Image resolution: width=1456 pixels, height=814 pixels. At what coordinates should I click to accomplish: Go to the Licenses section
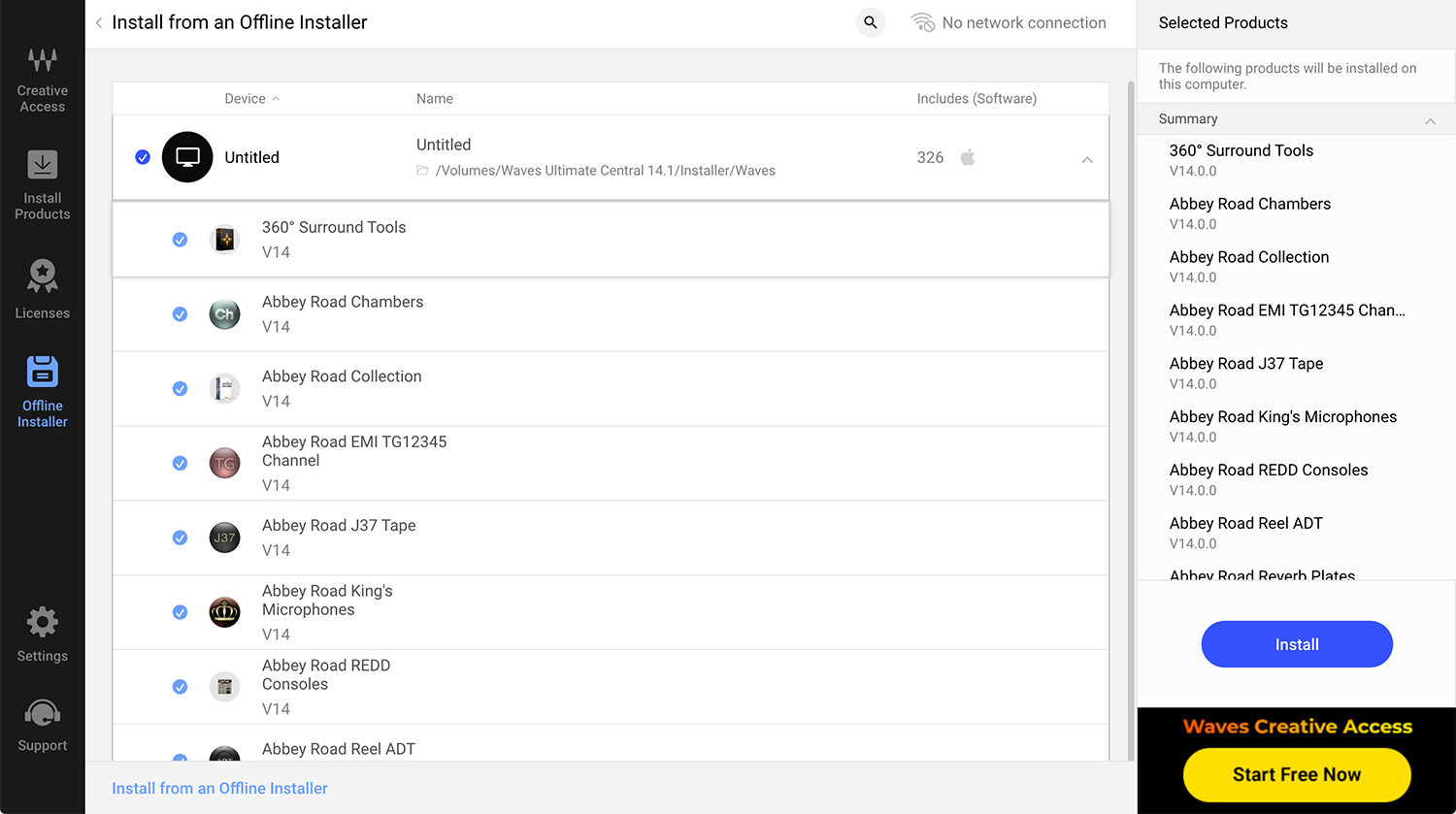[42, 288]
